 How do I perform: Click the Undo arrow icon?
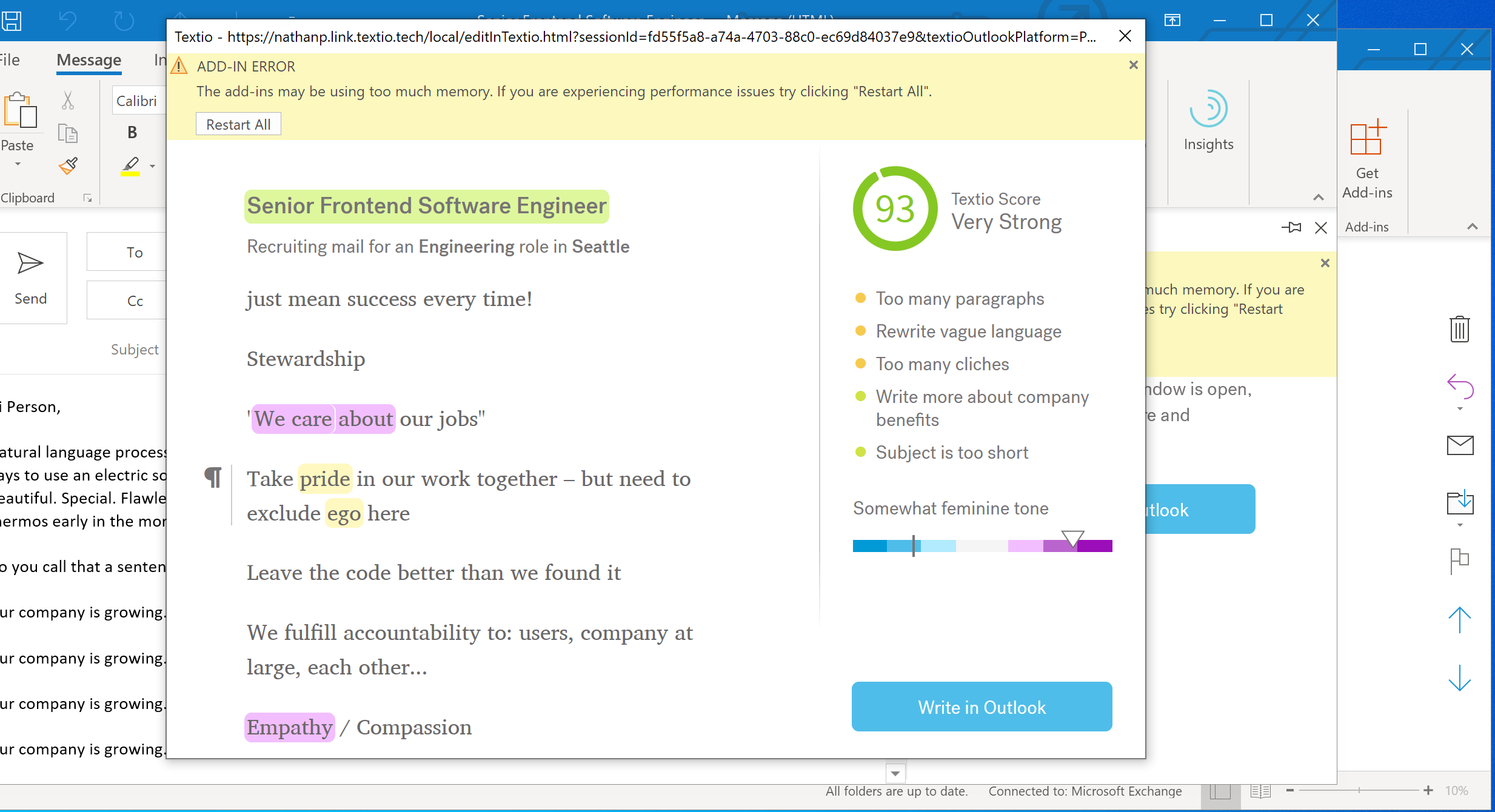(67, 21)
